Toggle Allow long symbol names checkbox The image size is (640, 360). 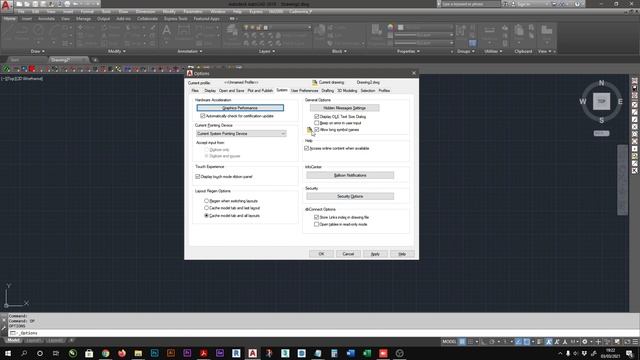pos(316,129)
